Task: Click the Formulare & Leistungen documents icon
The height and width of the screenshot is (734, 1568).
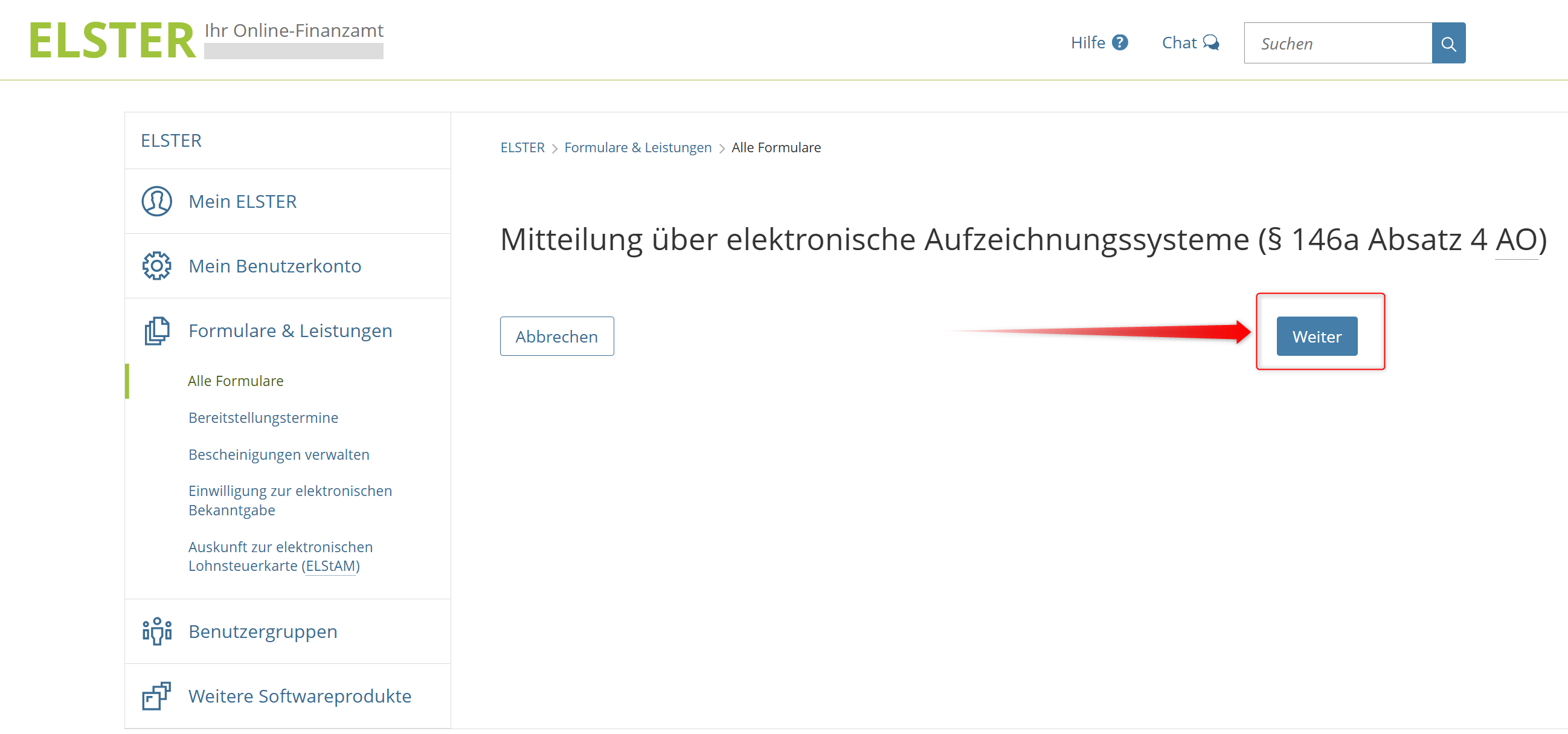Action: coord(156,331)
